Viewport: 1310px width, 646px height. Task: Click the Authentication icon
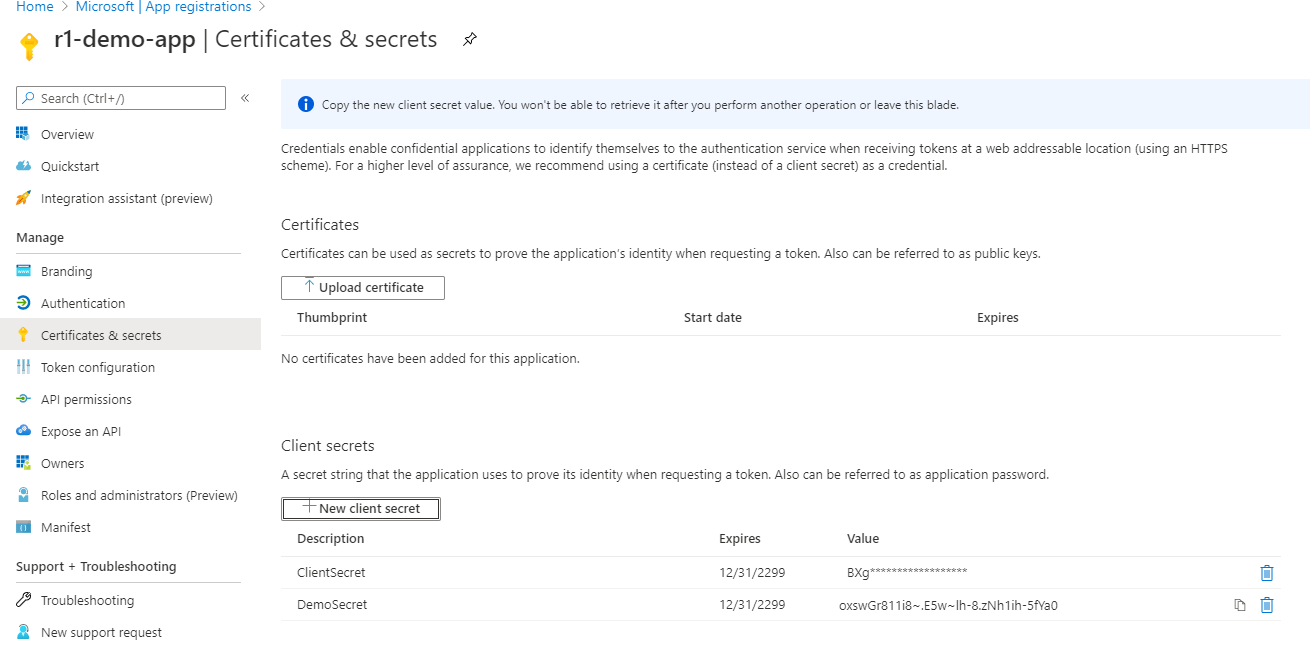pyautogui.click(x=23, y=303)
